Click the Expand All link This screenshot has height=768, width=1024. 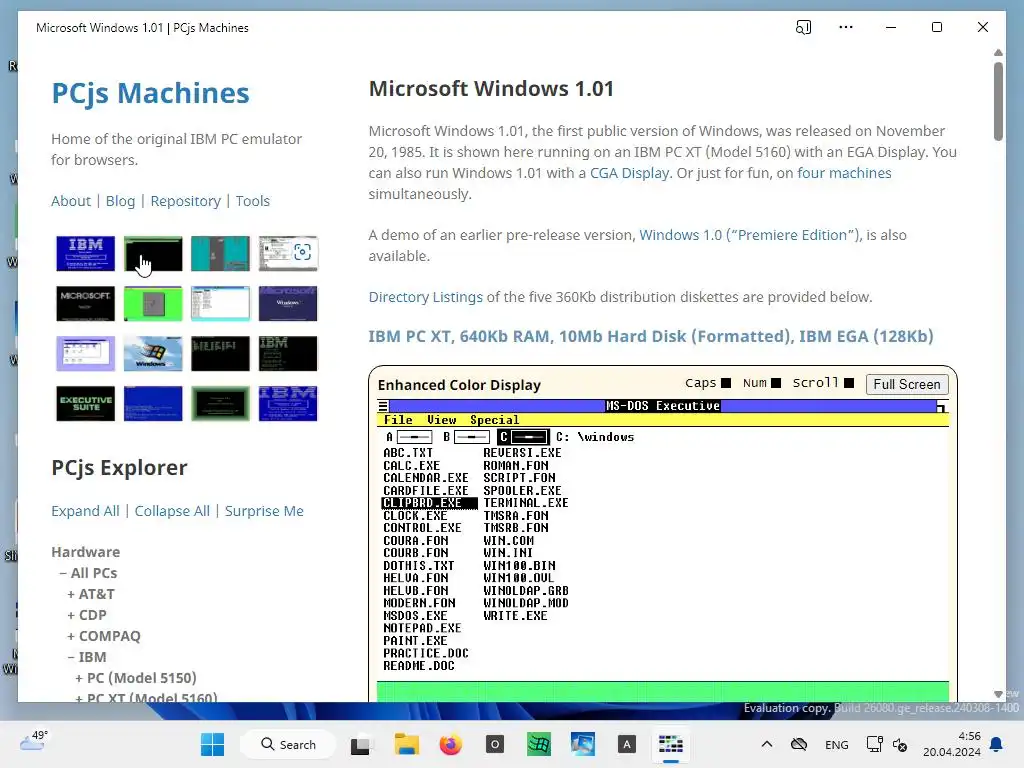click(85, 511)
